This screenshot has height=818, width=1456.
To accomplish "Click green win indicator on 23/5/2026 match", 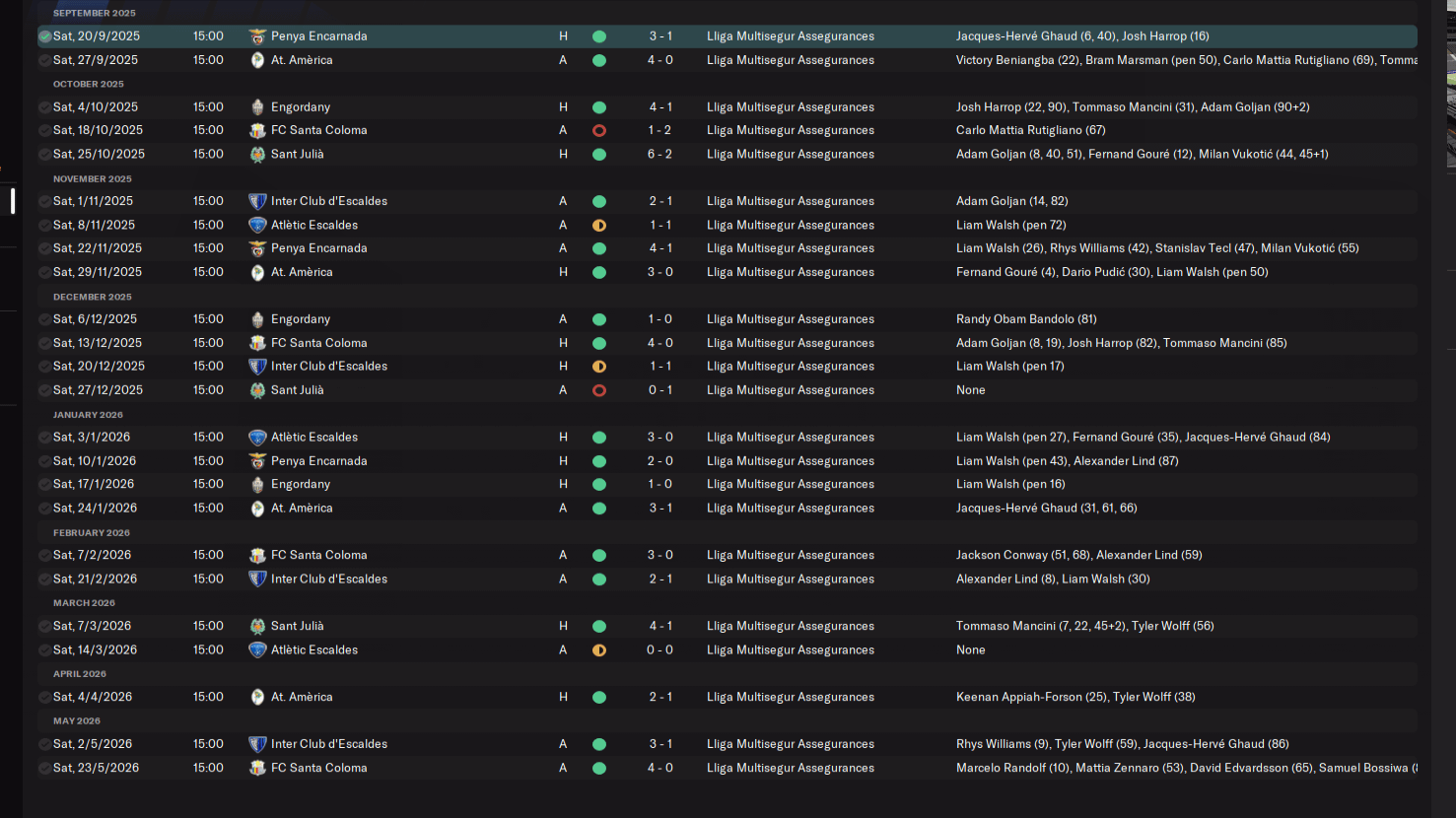I will (598, 769).
